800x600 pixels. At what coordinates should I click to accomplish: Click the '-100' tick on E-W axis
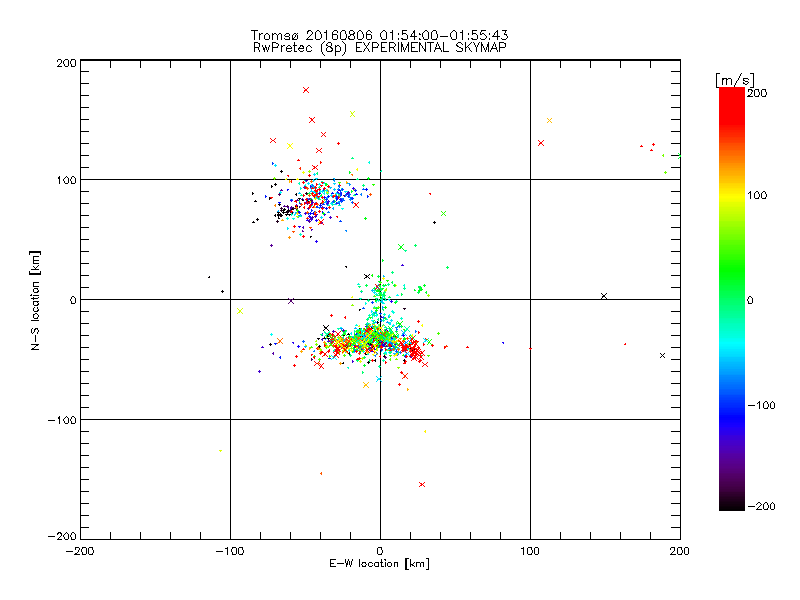click(230, 551)
